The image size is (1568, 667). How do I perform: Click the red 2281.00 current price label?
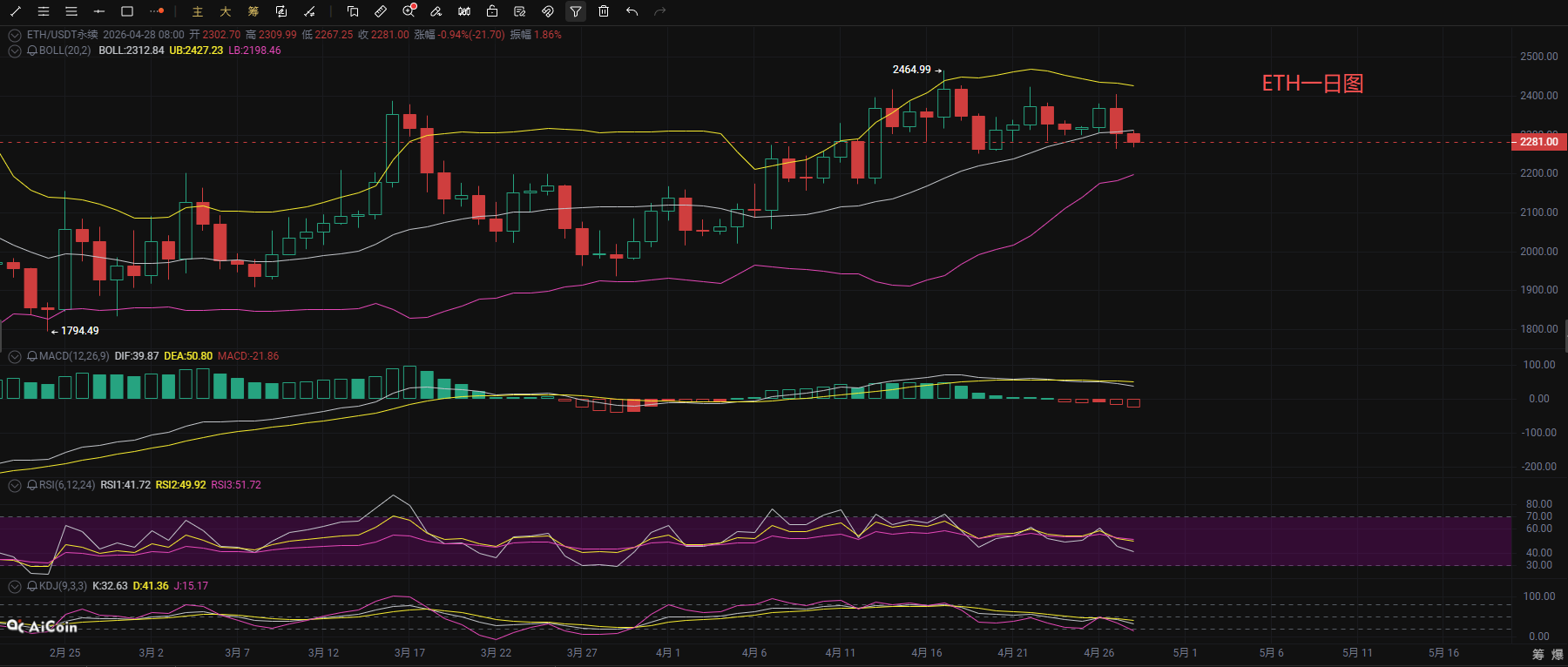click(1538, 142)
